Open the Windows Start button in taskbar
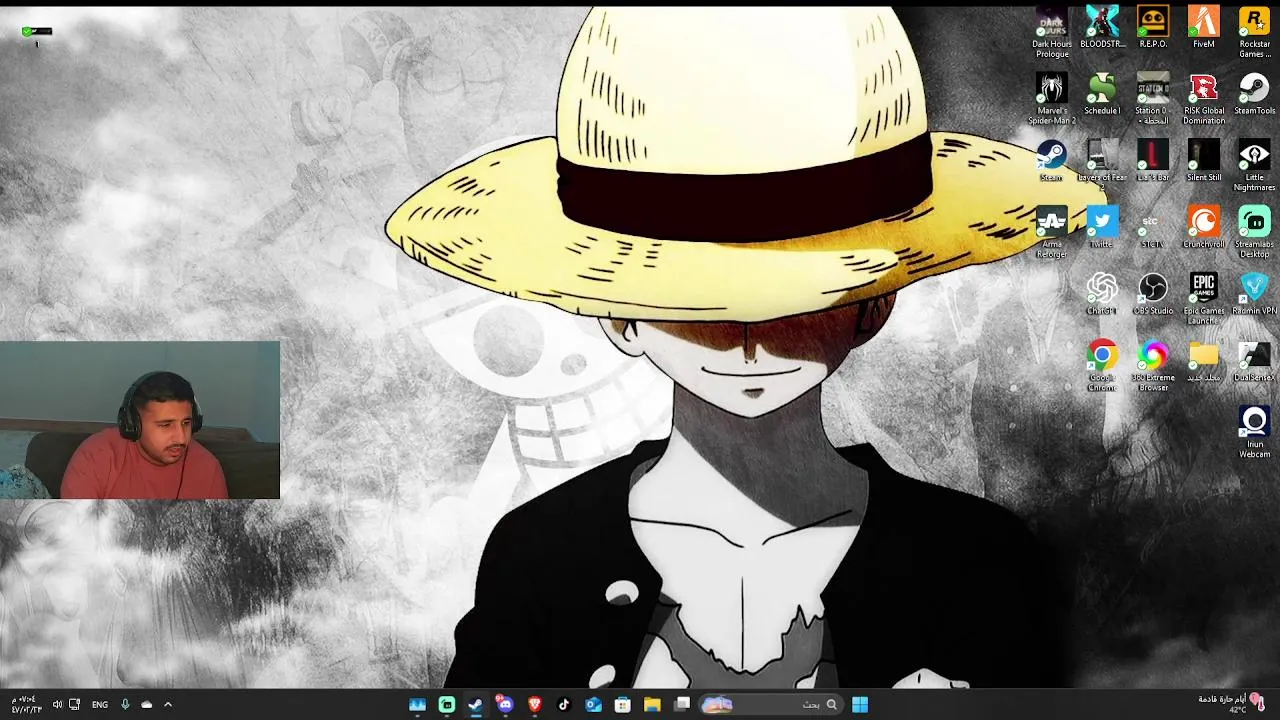This screenshot has width=1280, height=720. click(860, 704)
